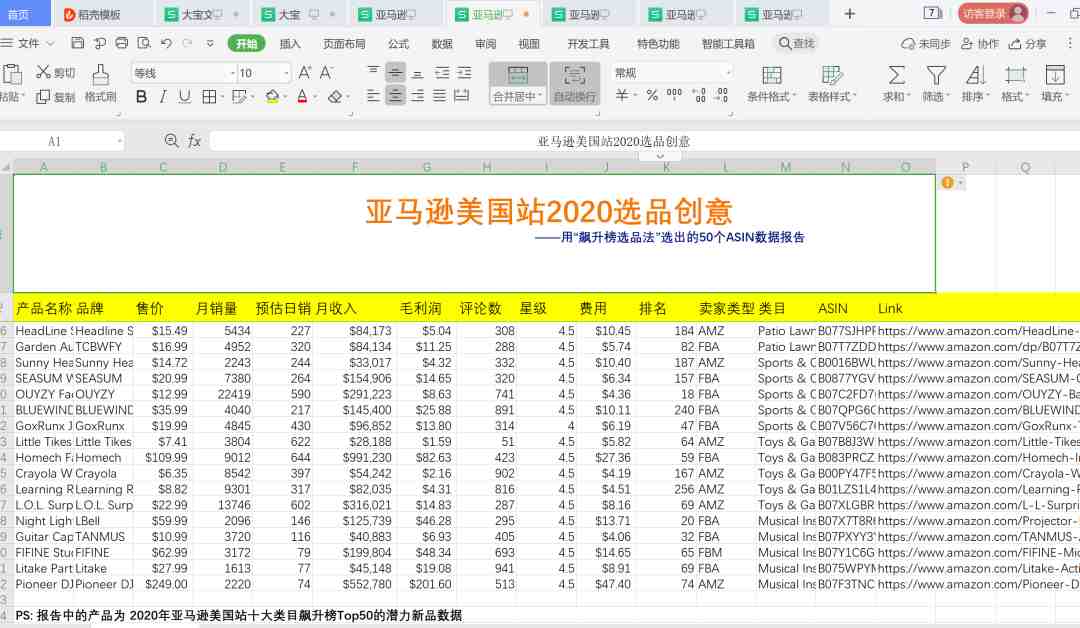
Task: Click the 查找 search button
Action: pyautogui.click(x=797, y=43)
